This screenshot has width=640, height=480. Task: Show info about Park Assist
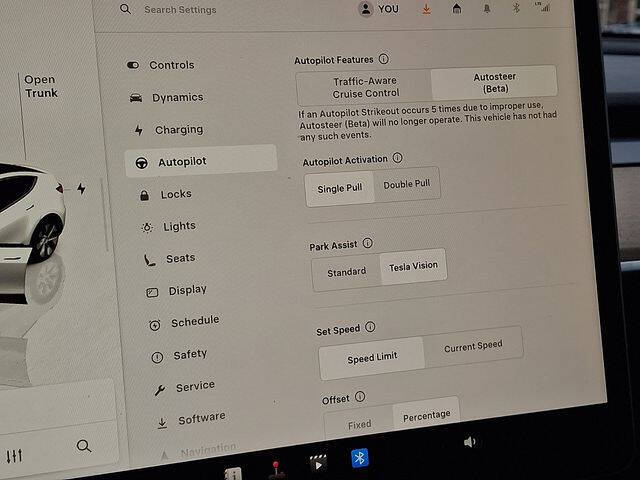click(x=367, y=243)
